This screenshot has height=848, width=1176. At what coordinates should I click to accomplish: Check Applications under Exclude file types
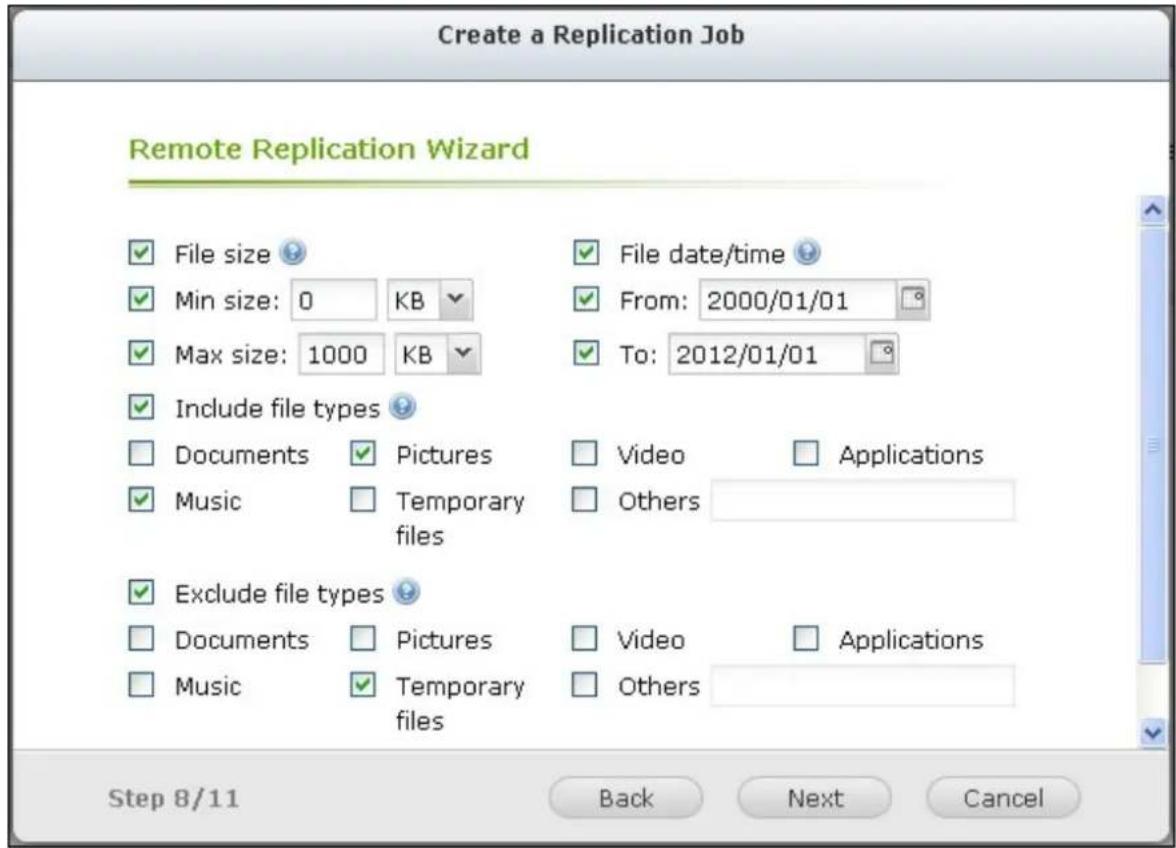click(x=806, y=639)
